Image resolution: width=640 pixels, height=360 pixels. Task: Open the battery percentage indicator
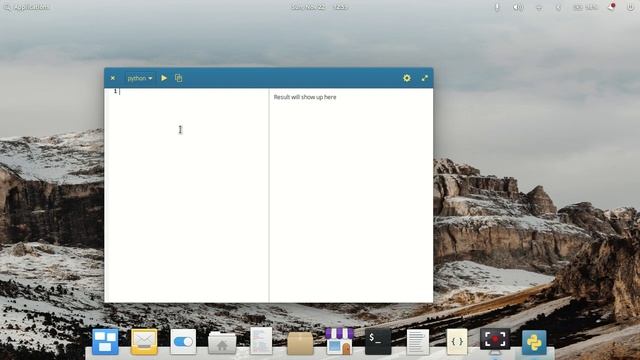click(585, 7)
